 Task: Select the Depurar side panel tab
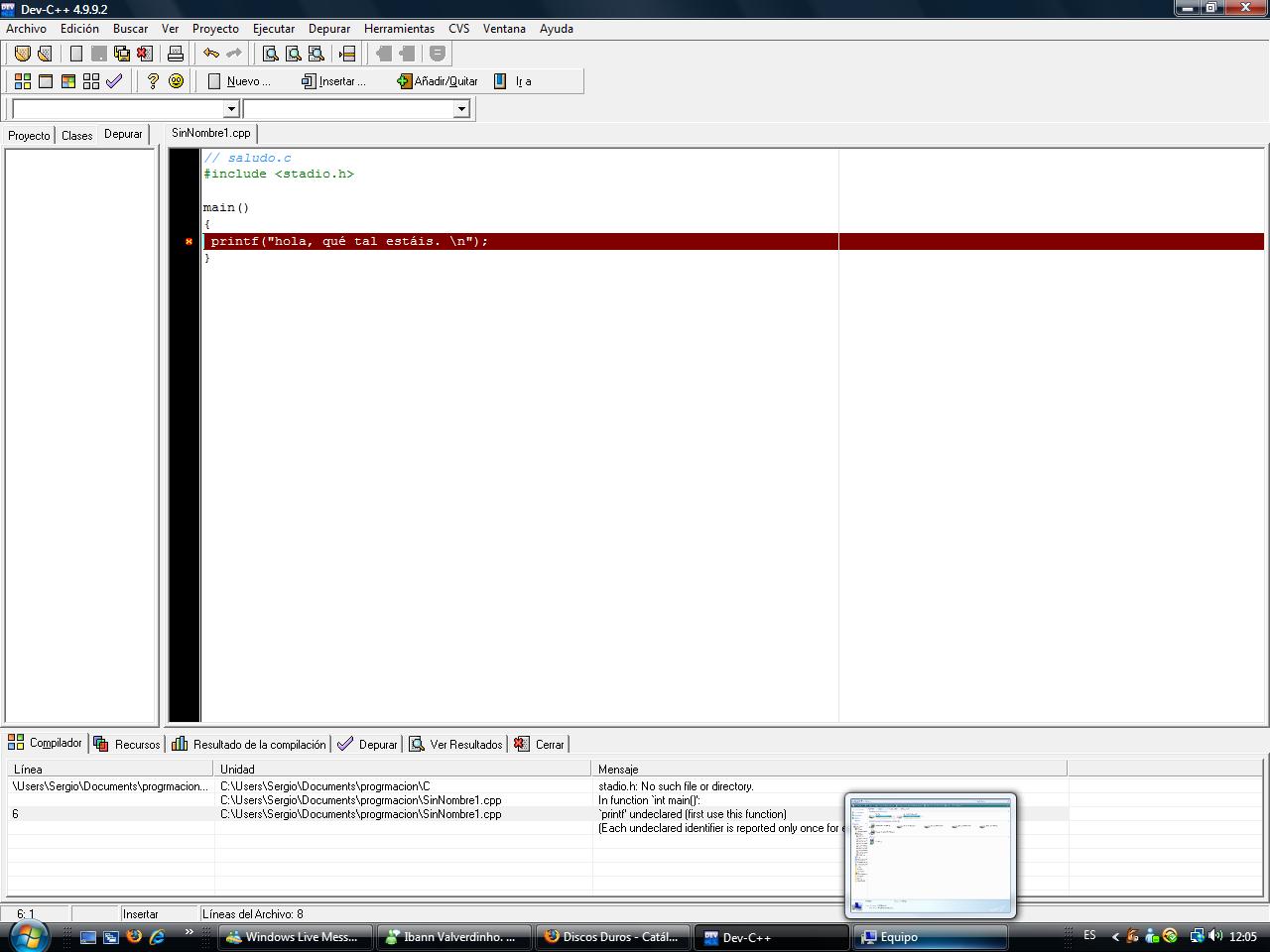[x=123, y=134]
